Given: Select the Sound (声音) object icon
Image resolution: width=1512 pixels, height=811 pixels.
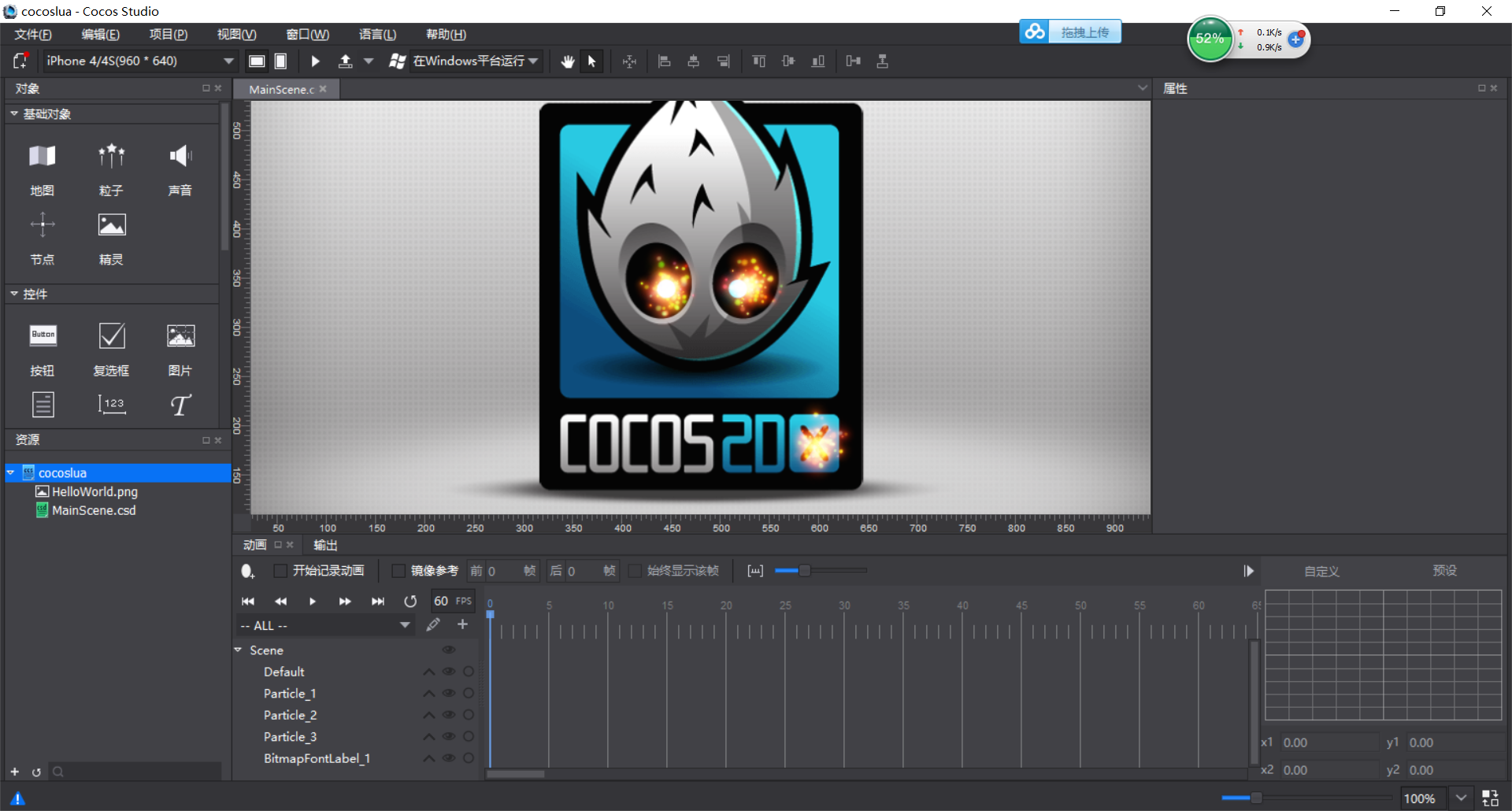Looking at the screenshot, I should pos(180,156).
